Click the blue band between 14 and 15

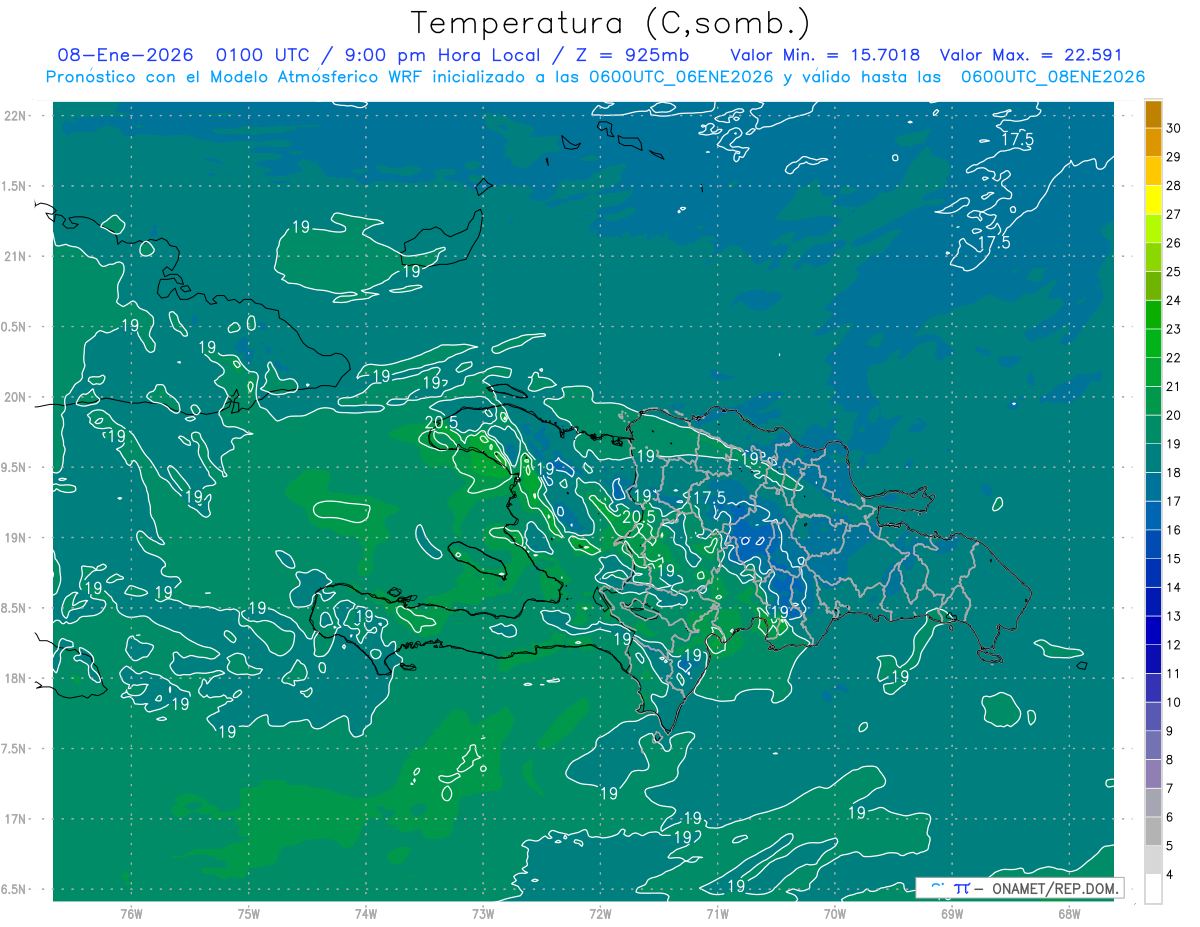tap(1153, 573)
